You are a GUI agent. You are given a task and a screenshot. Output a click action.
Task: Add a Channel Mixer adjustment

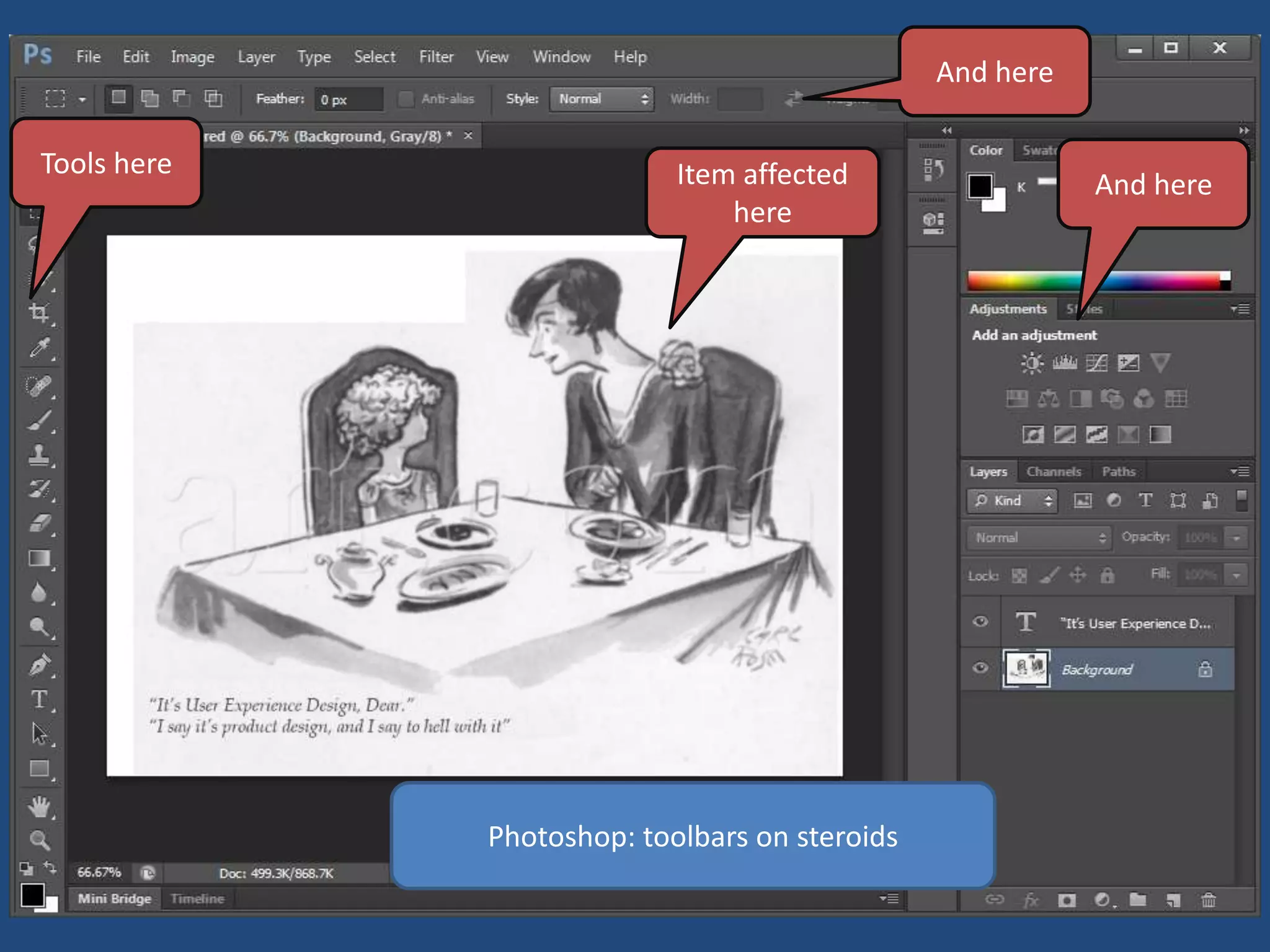1143,399
